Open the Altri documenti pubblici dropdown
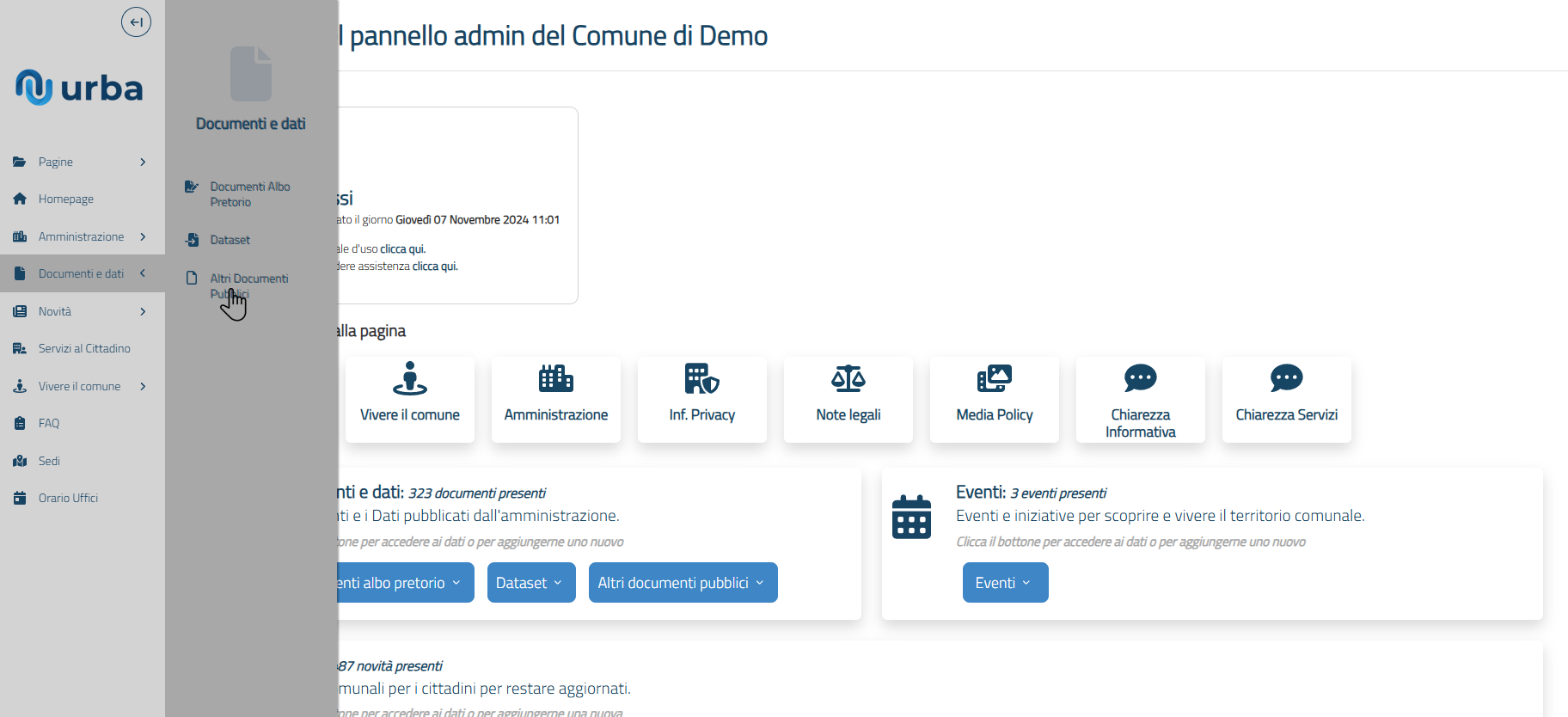The width and height of the screenshot is (1568, 717). click(x=683, y=583)
